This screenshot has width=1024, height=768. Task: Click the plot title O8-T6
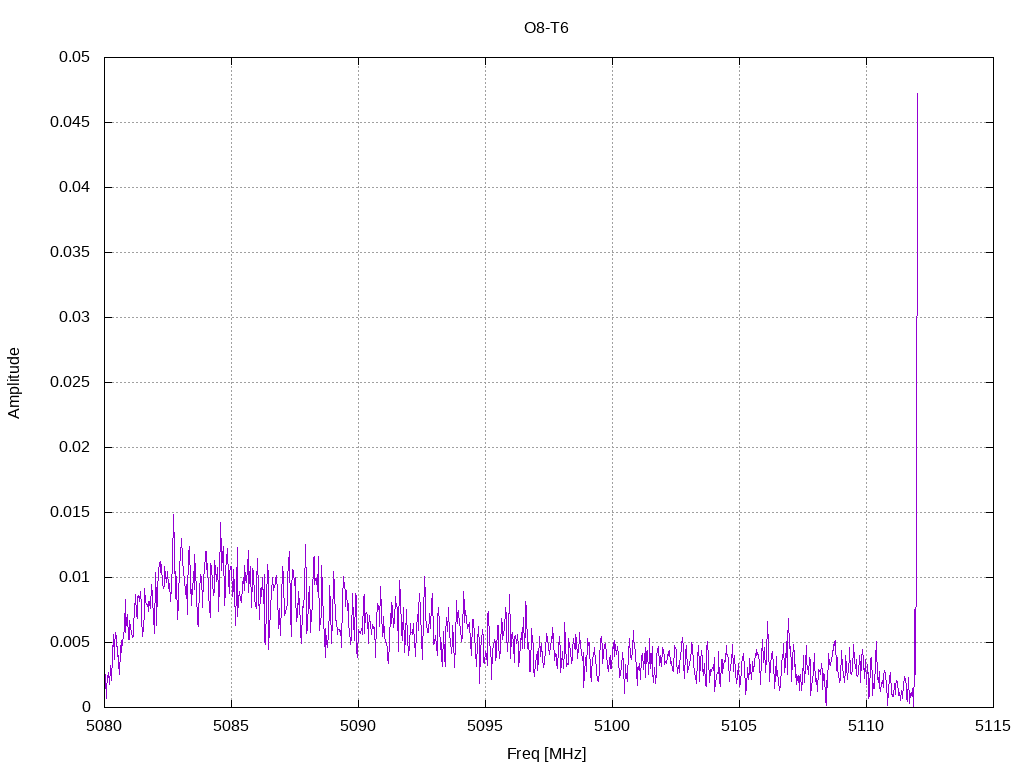coord(546,27)
